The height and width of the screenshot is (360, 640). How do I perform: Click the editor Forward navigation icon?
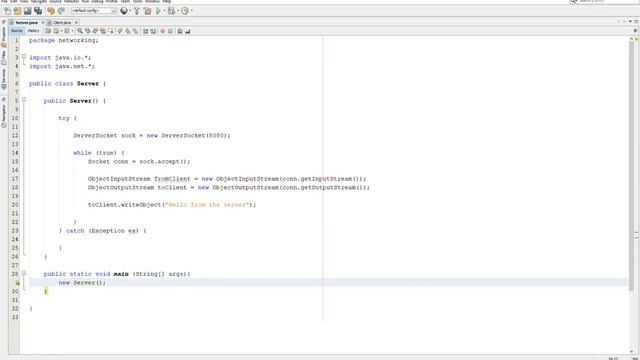67,31
